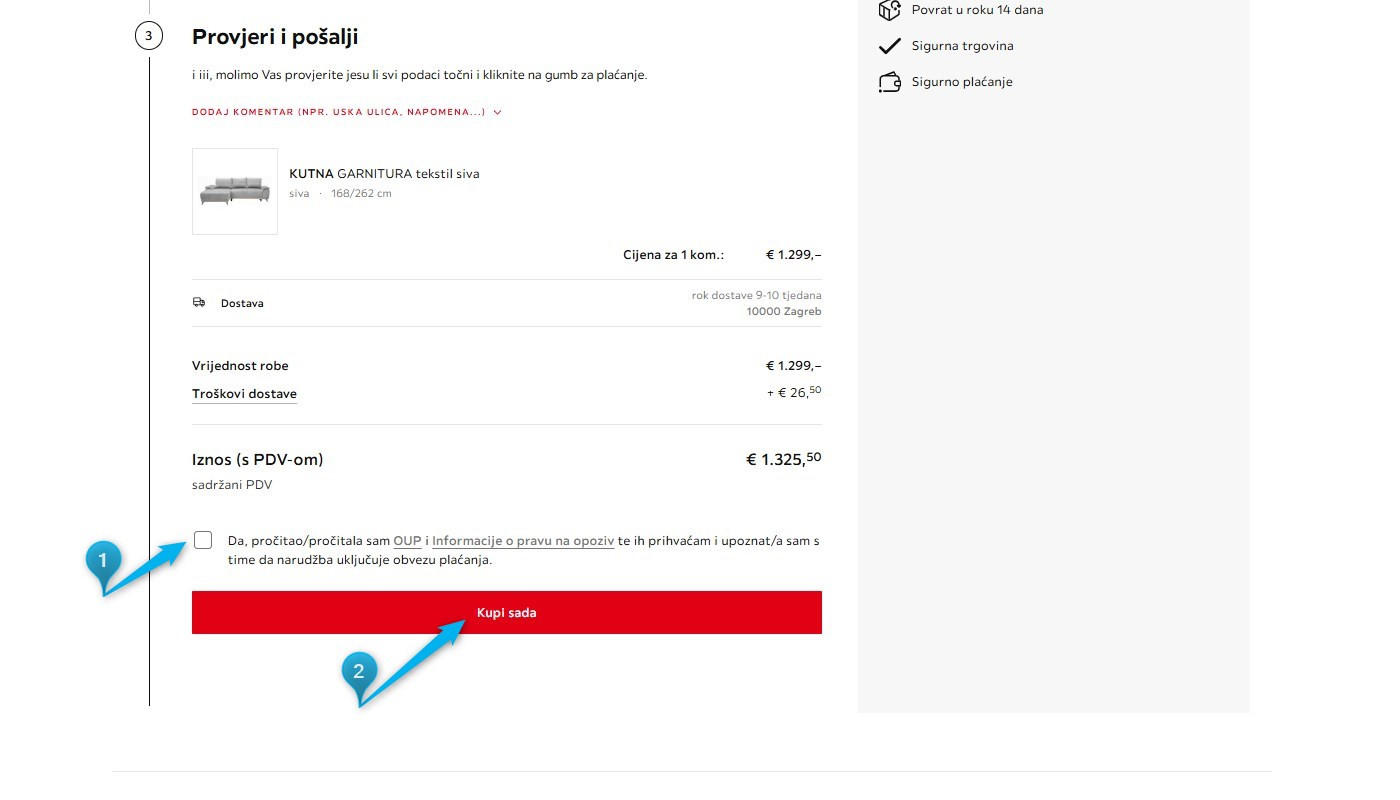Open the OUP terms link
The height and width of the screenshot is (800, 1400).
[407, 541]
